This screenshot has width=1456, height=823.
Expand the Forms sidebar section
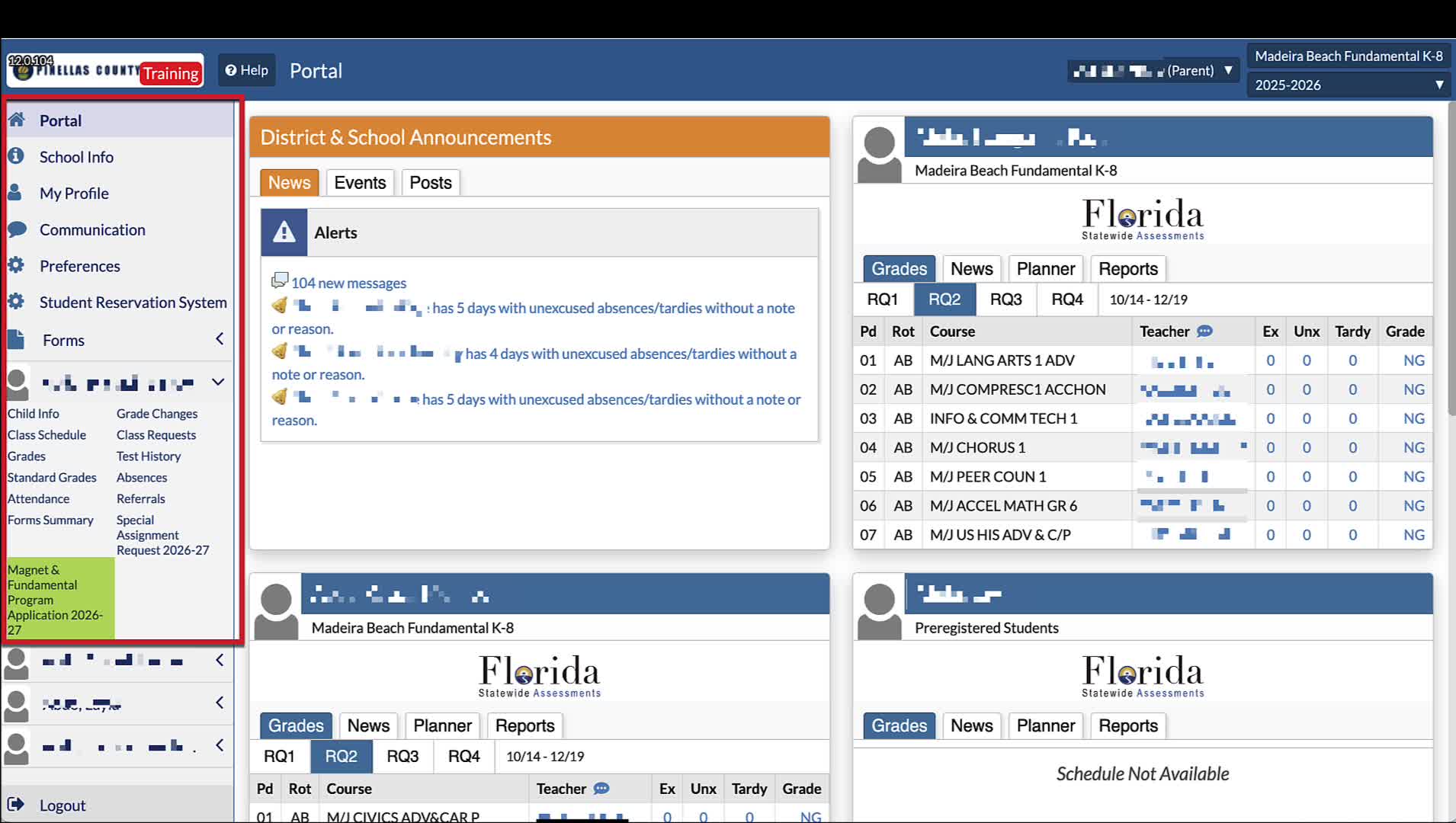point(220,339)
